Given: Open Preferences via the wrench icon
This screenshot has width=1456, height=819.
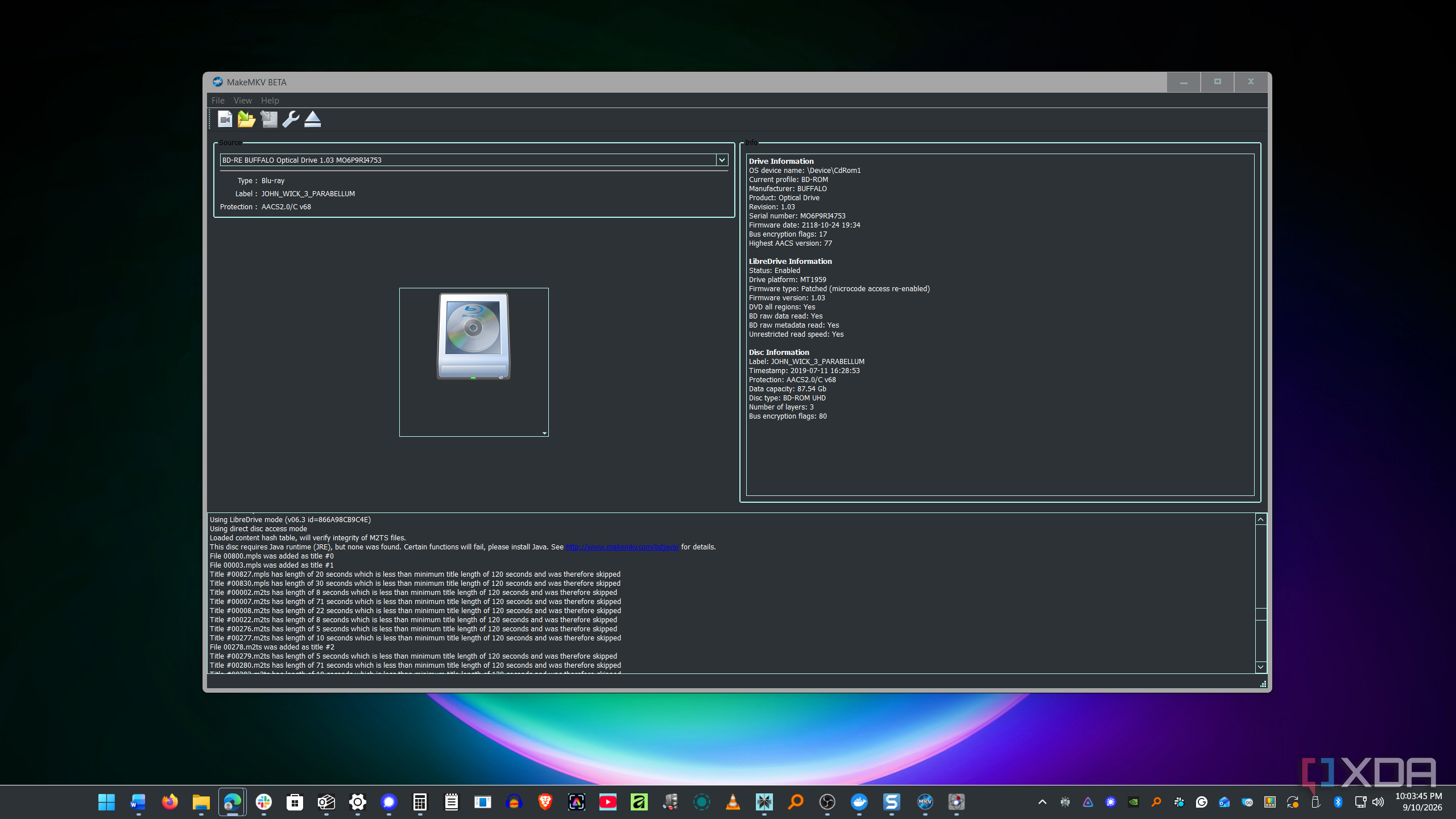Looking at the screenshot, I should tap(291, 119).
